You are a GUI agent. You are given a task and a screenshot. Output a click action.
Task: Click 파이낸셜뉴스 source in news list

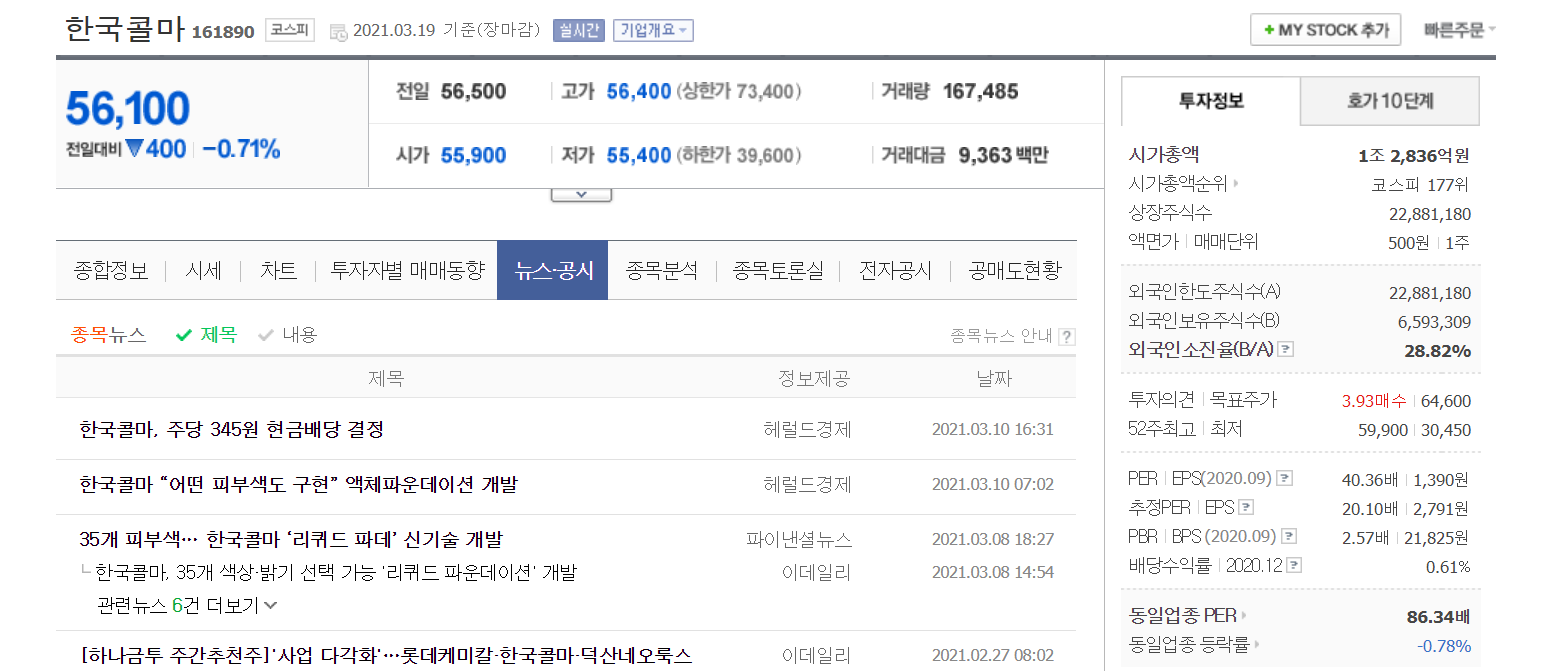coord(799,540)
